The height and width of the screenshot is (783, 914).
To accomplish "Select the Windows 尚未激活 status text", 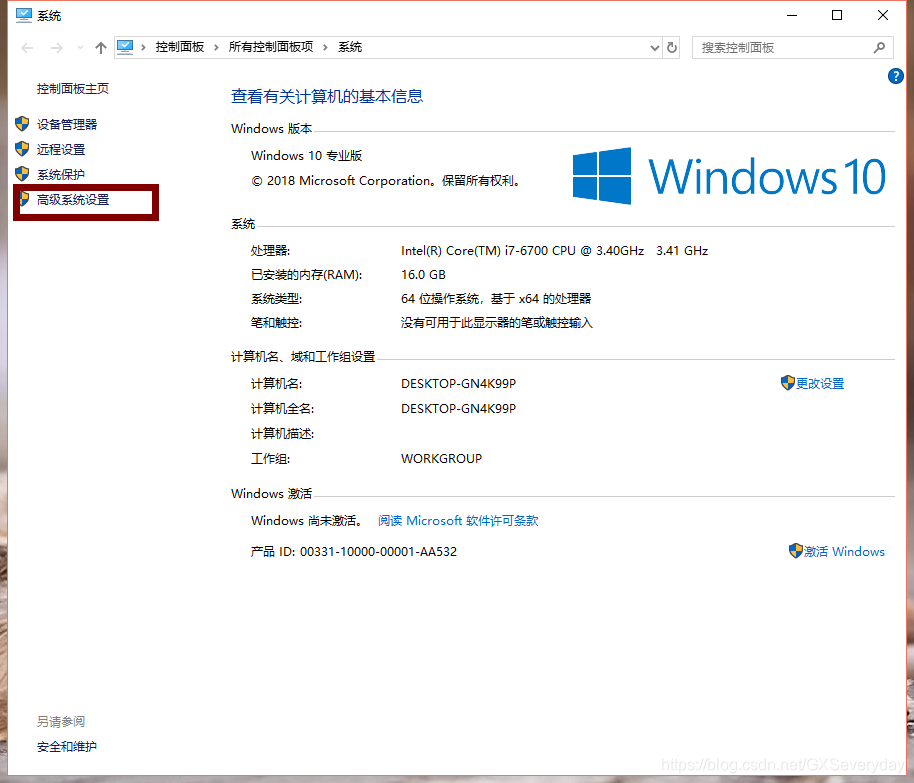I will [307, 521].
